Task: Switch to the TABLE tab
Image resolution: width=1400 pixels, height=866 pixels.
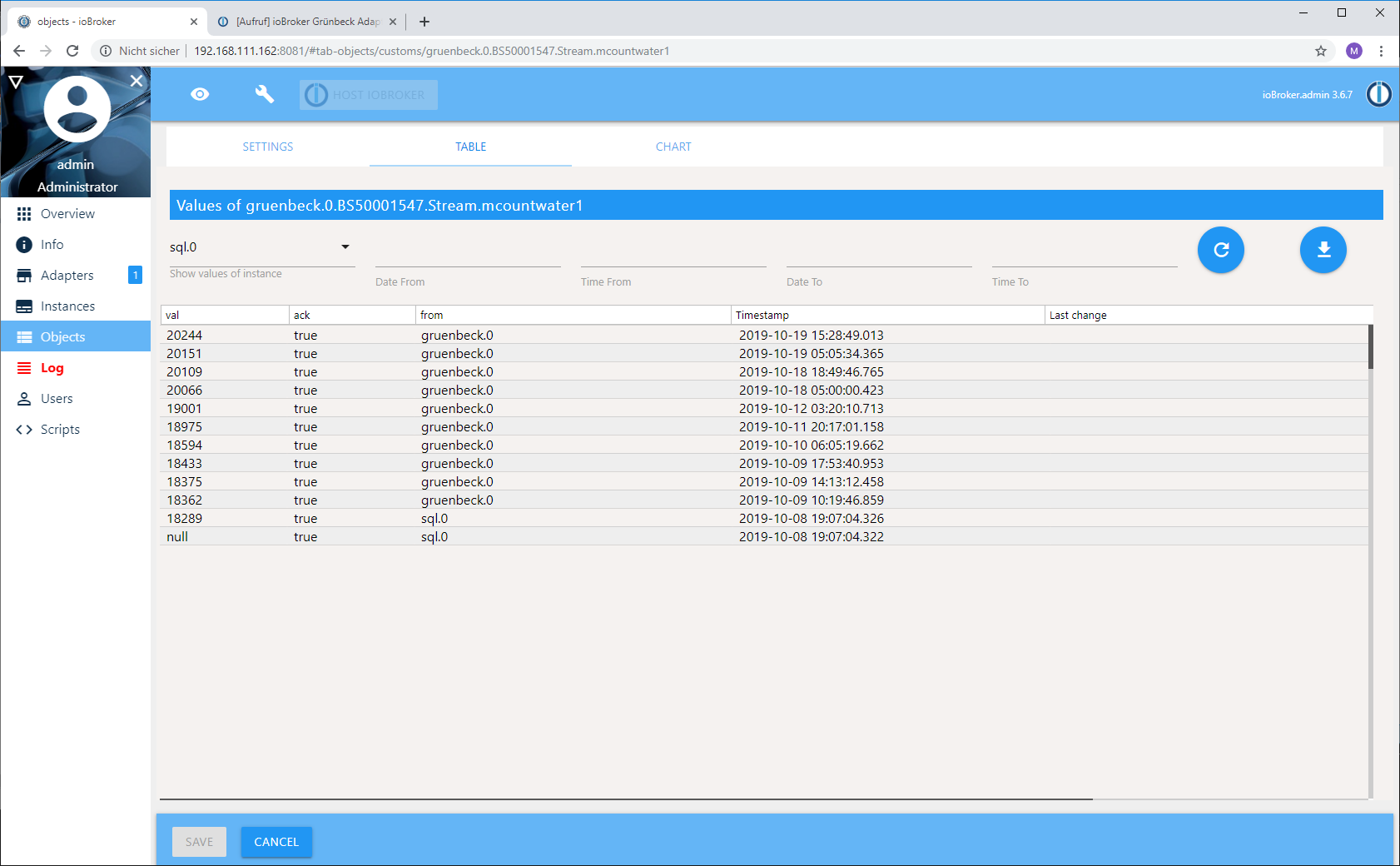Action: (470, 147)
